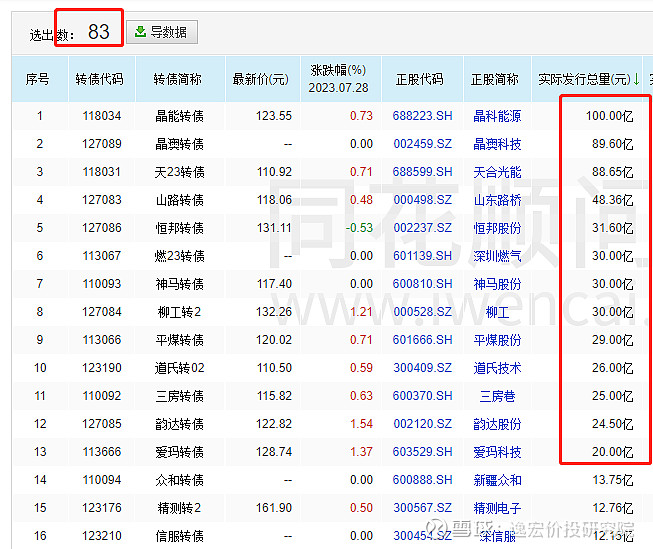Select bond name 爱玛转债
Screen dimensions: 653x549
[x=179, y=452]
